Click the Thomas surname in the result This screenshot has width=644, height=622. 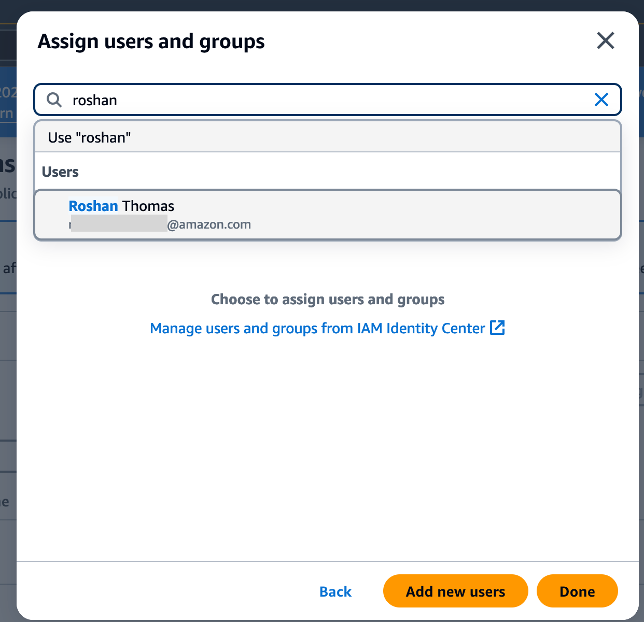click(148, 206)
